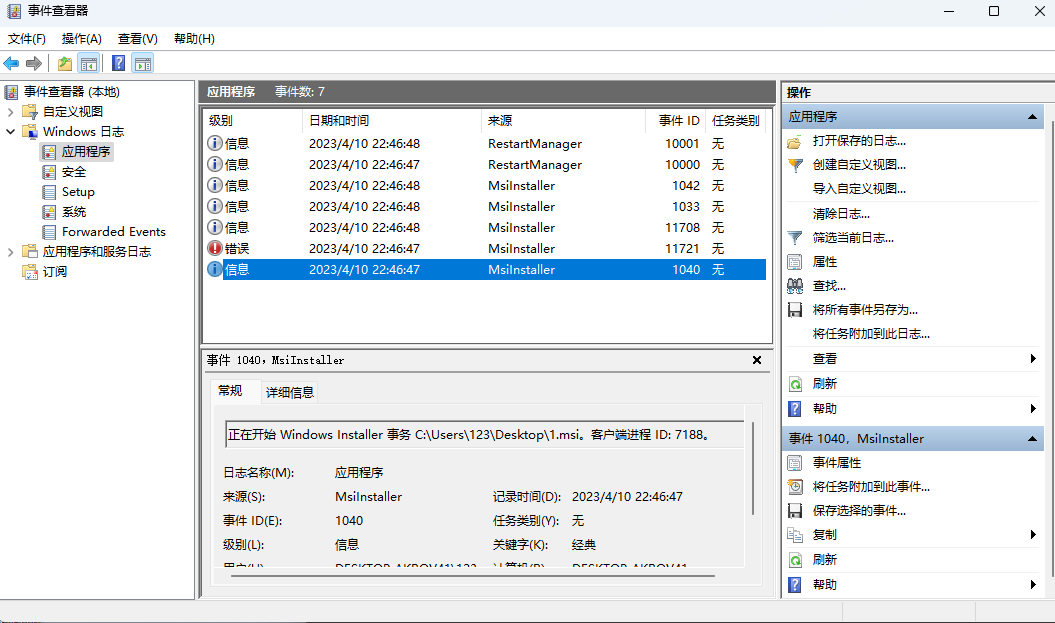Click 将任务附加到此日志... action
Image resolution: width=1055 pixels, height=623 pixels.
pos(871,334)
